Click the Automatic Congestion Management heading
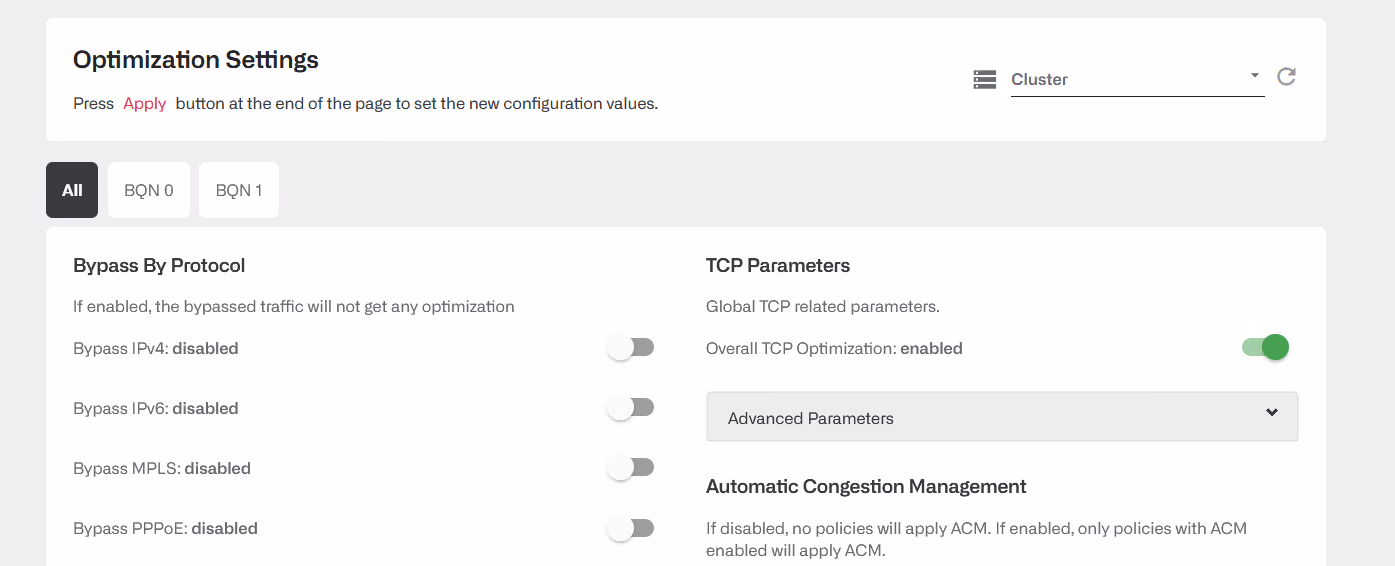Viewport: 1395px width, 566px height. pos(866,487)
